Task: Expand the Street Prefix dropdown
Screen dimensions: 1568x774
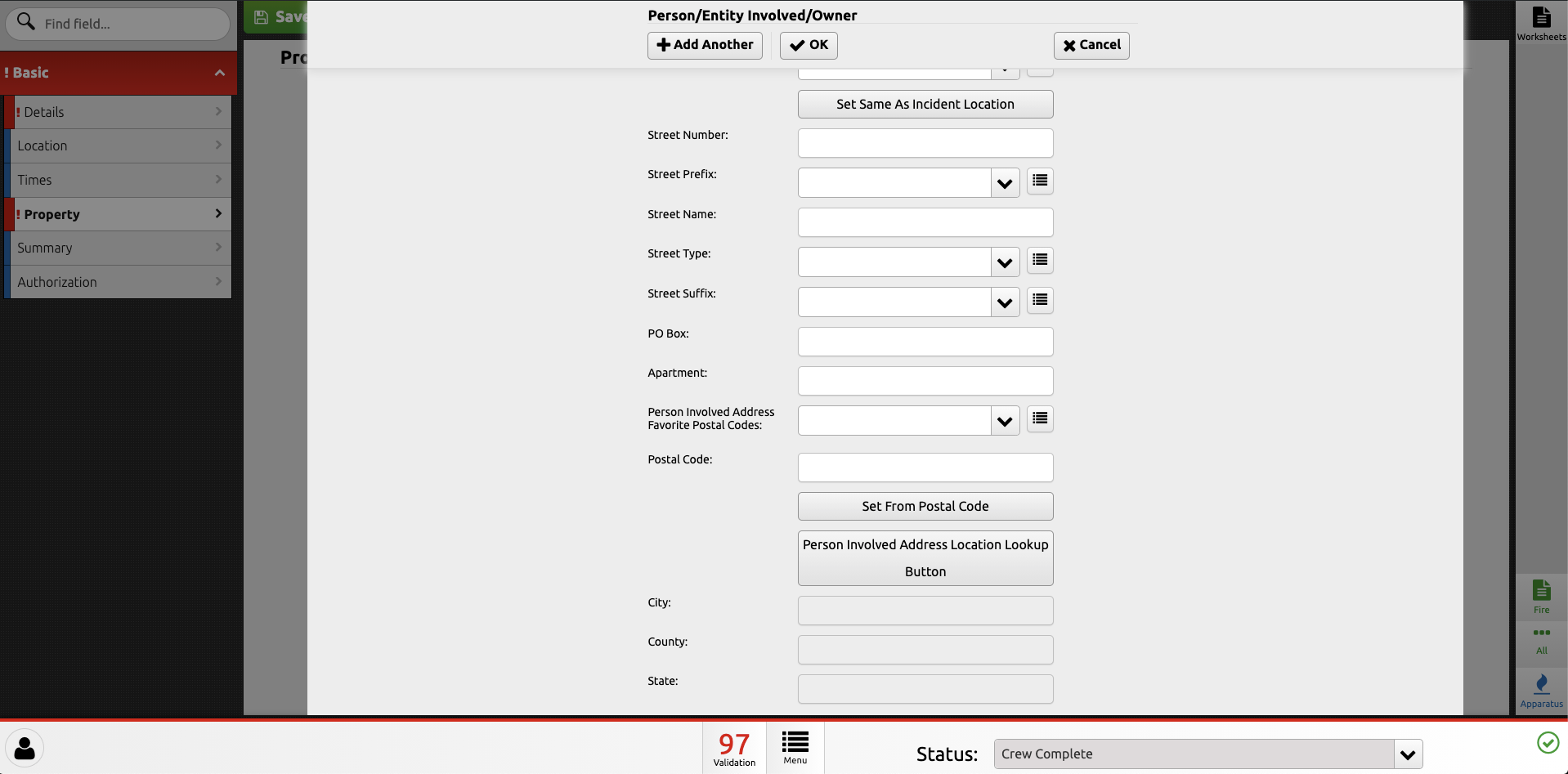Action: click(1005, 183)
